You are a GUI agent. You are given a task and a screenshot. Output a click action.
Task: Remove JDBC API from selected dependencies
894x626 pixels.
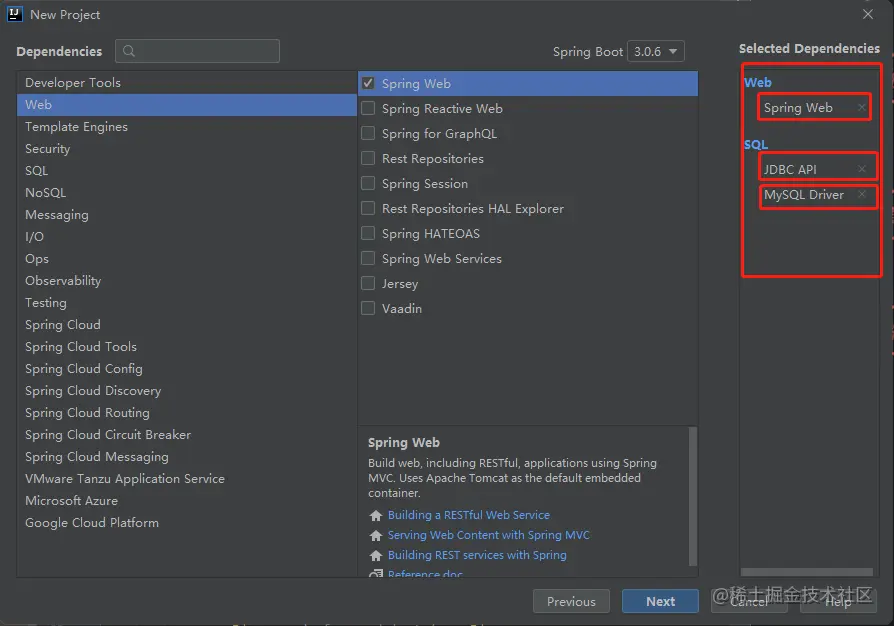[862, 169]
